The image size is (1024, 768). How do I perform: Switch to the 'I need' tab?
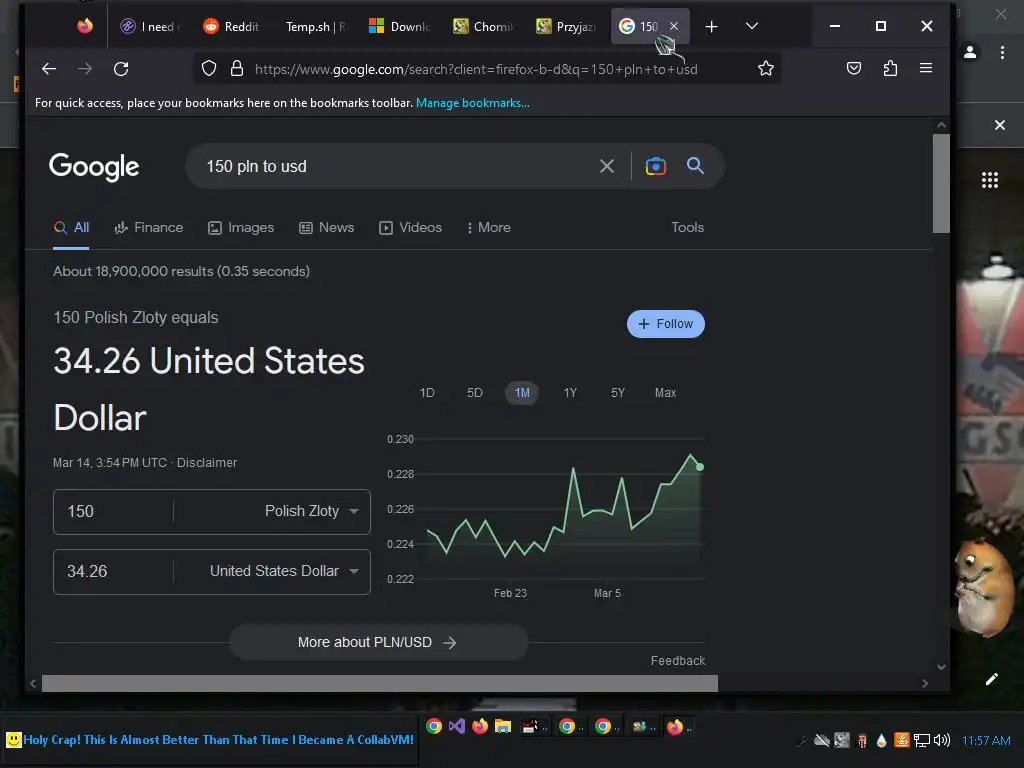pos(152,26)
